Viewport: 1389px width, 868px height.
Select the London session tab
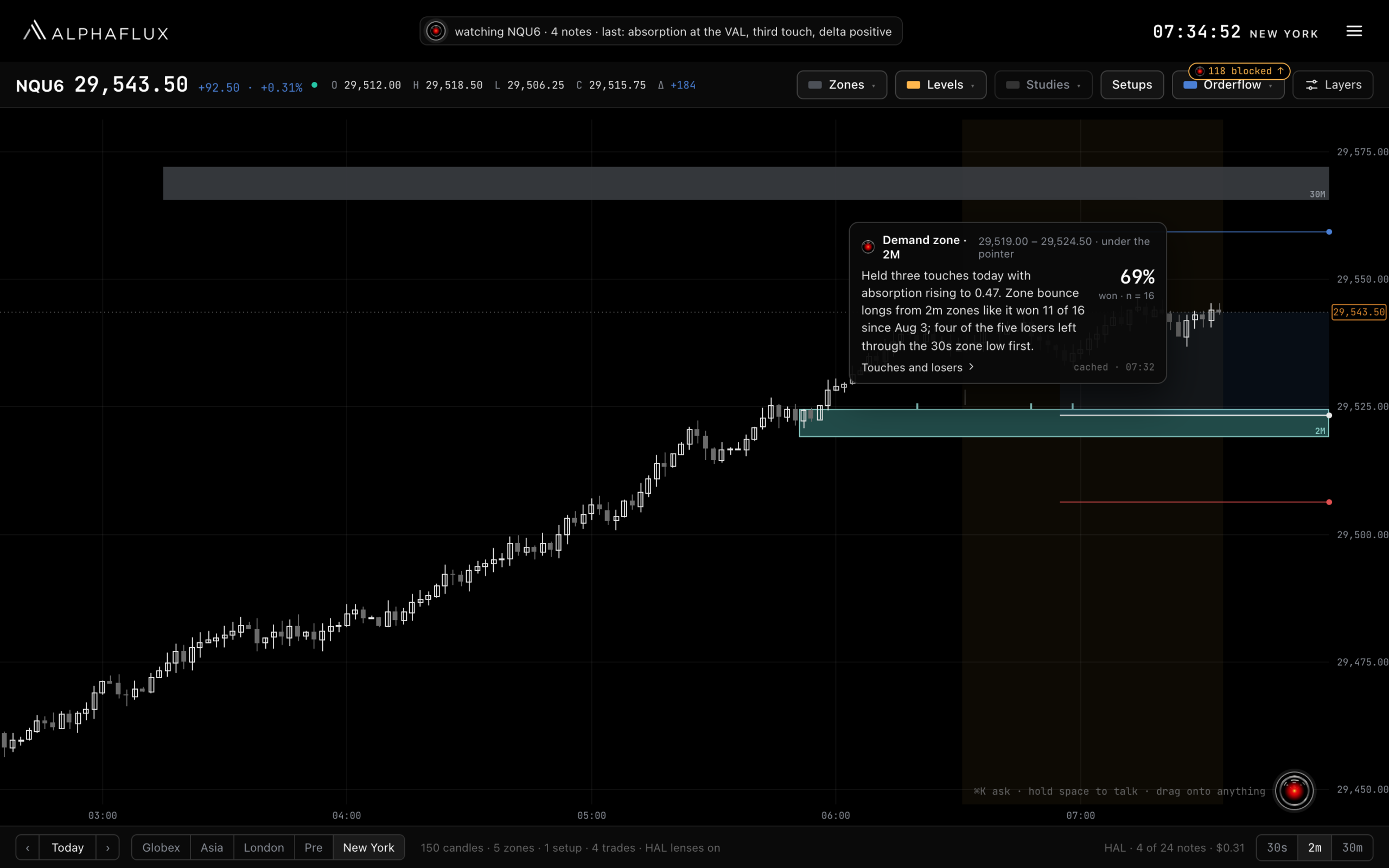(x=264, y=847)
